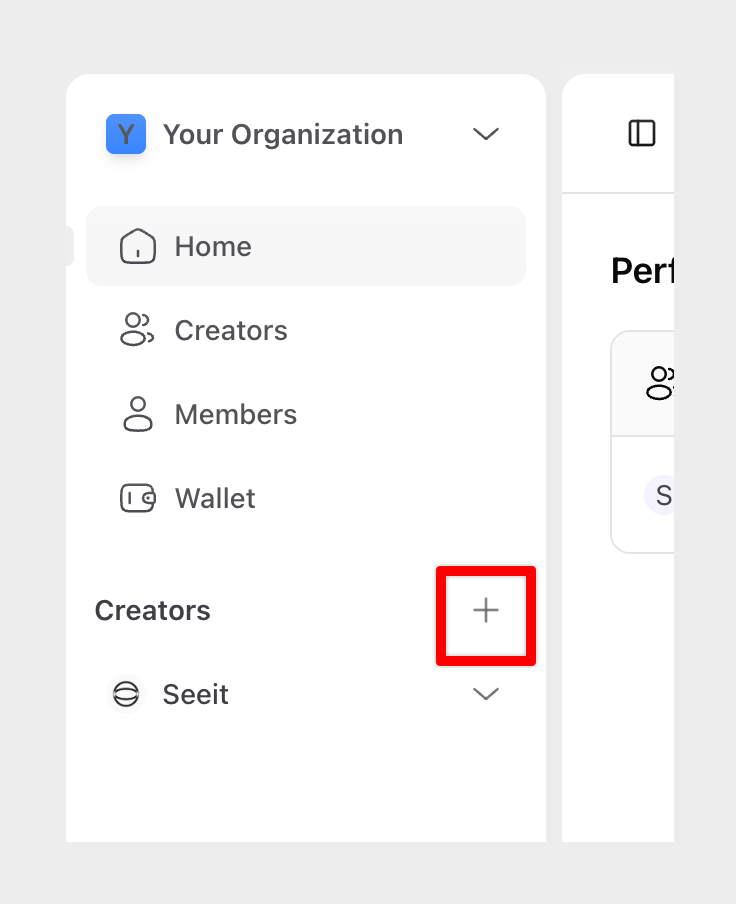Click the Creators section header
This screenshot has width=736, height=904.
coord(153,611)
